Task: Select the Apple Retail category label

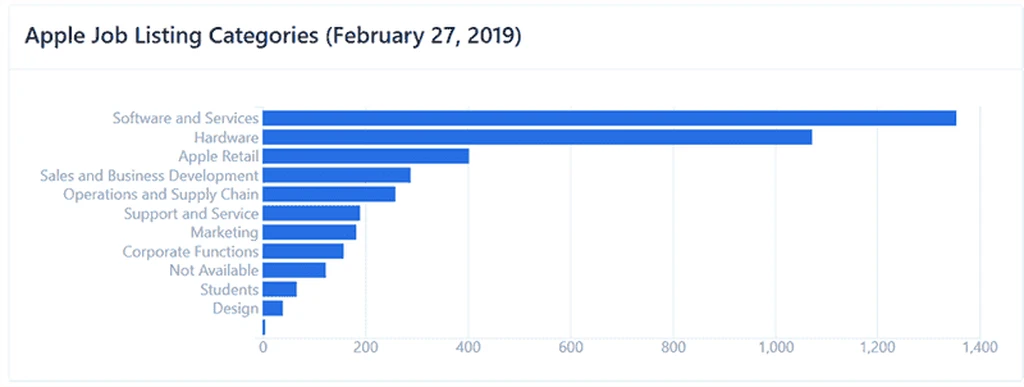Action: (x=219, y=157)
